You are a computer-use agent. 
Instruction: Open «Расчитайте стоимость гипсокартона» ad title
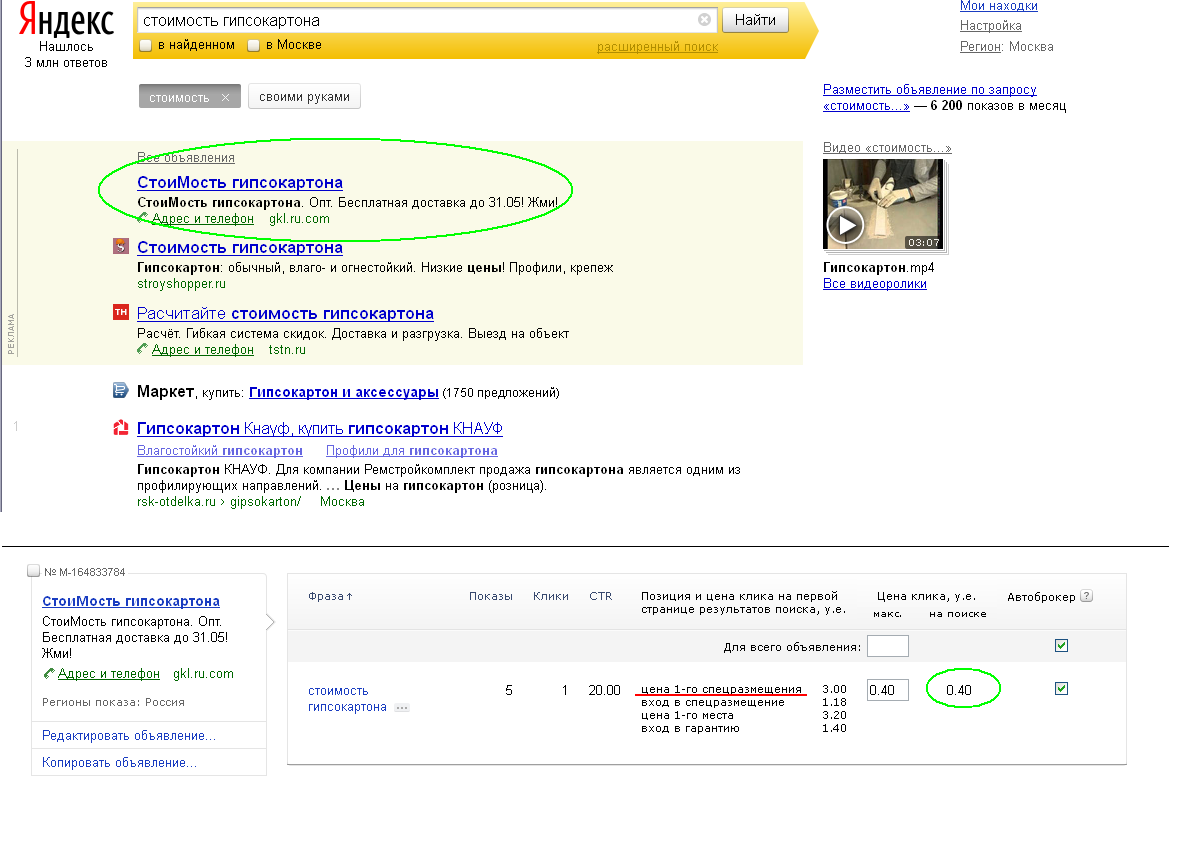(x=285, y=313)
